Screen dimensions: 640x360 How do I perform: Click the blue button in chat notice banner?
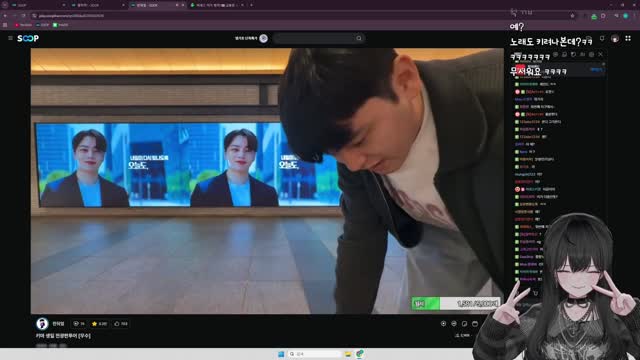click(596, 69)
